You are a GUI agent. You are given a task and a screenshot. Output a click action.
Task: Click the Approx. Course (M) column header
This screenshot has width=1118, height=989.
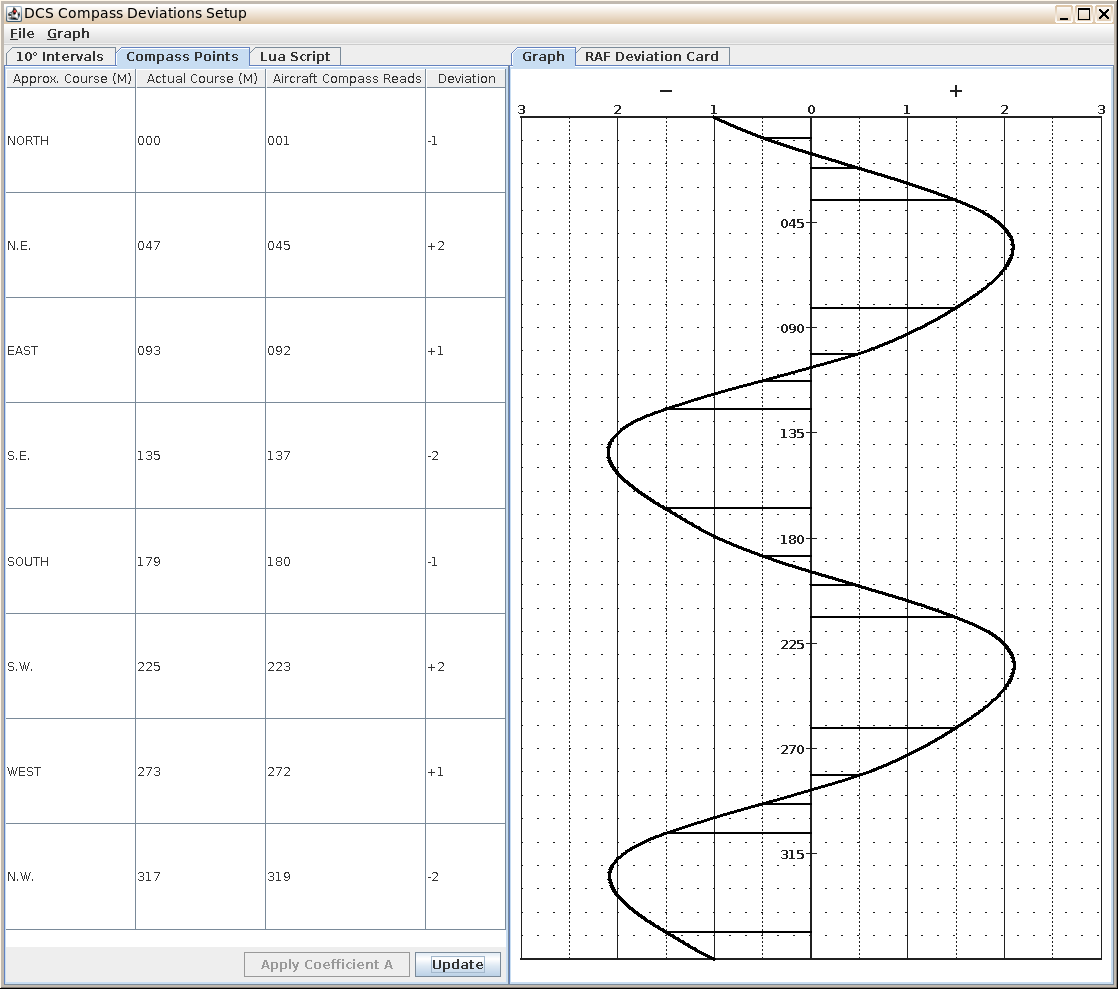(x=71, y=78)
